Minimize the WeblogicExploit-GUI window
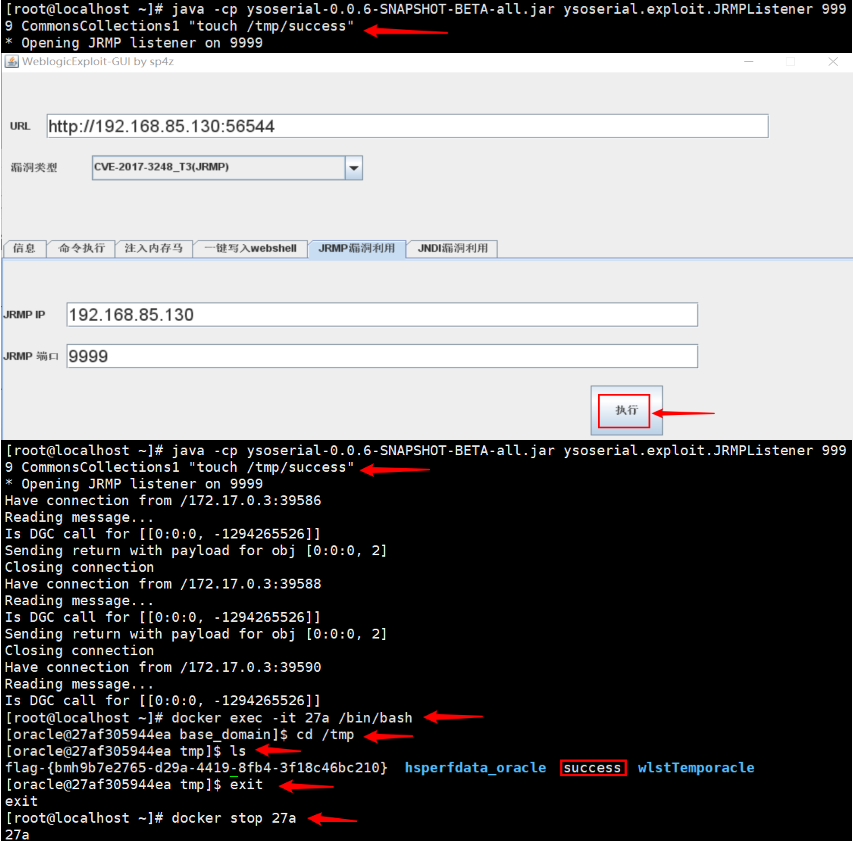The height and width of the screenshot is (841, 853). (x=749, y=61)
